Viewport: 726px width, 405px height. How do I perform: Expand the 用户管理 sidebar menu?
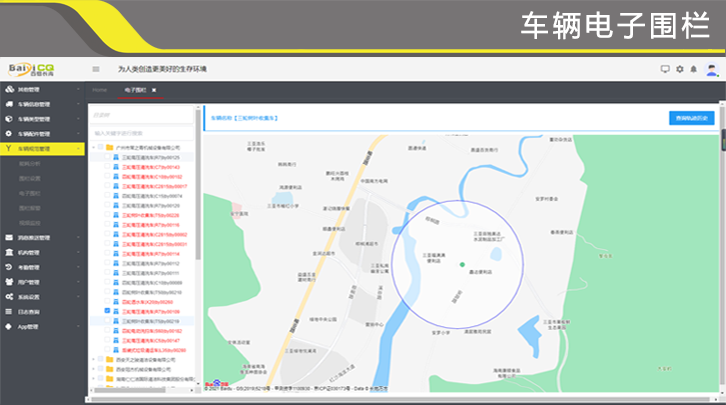[x=40, y=282]
